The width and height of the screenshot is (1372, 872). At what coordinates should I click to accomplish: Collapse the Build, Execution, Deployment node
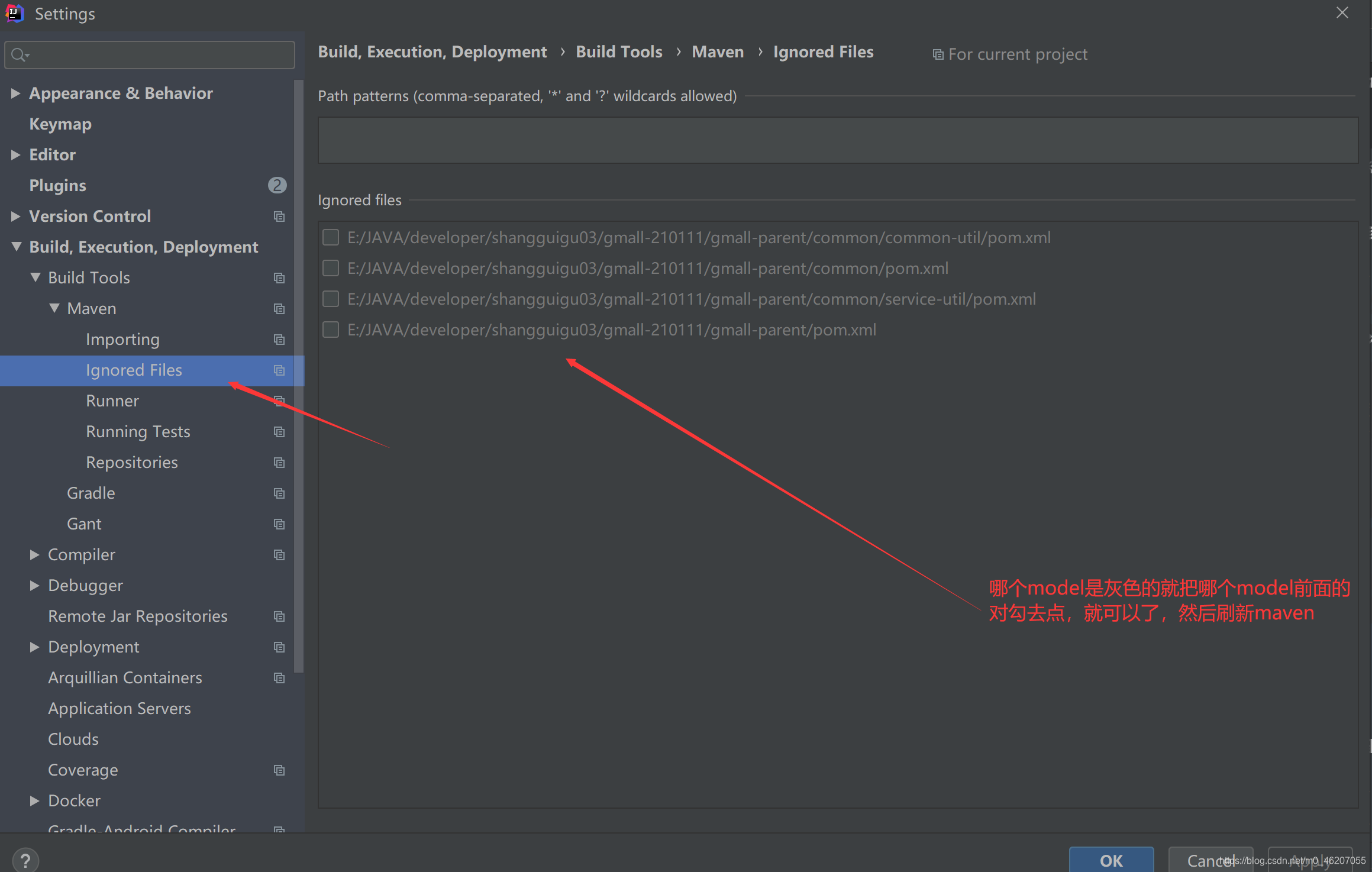tap(17, 247)
